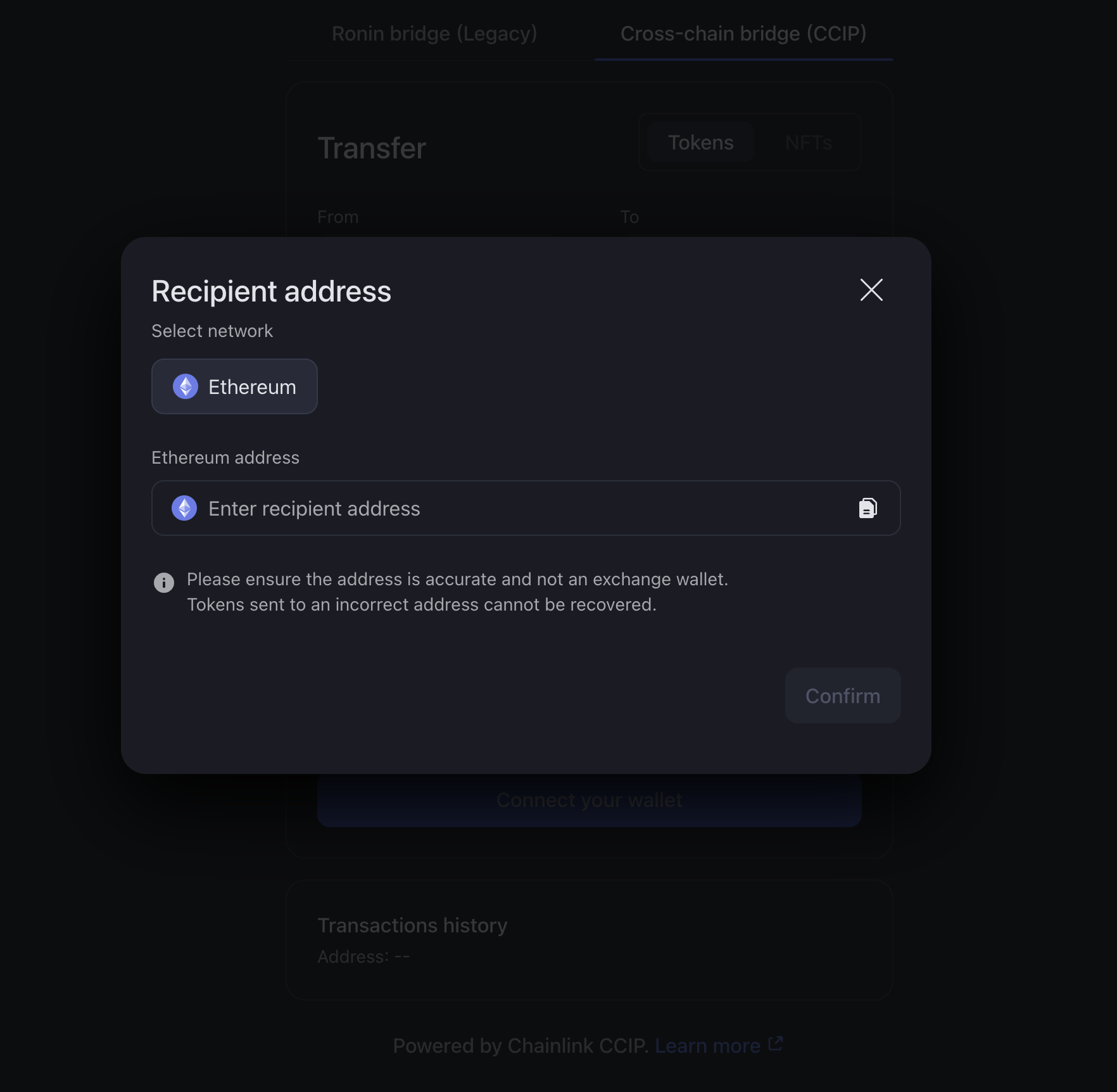The image size is (1117, 1092).
Task: Select the Ethereum network option
Action: pos(234,386)
